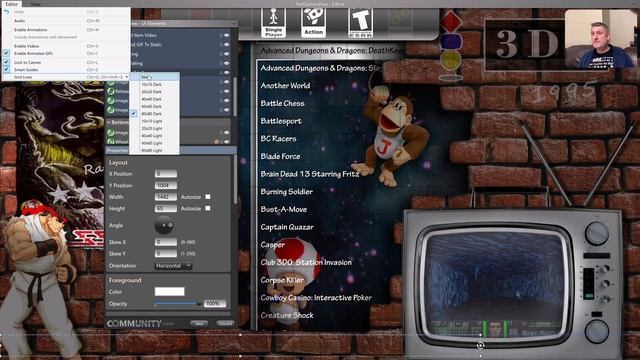
Task: Click the UI Elements list scrollbar
Action: [235, 96]
